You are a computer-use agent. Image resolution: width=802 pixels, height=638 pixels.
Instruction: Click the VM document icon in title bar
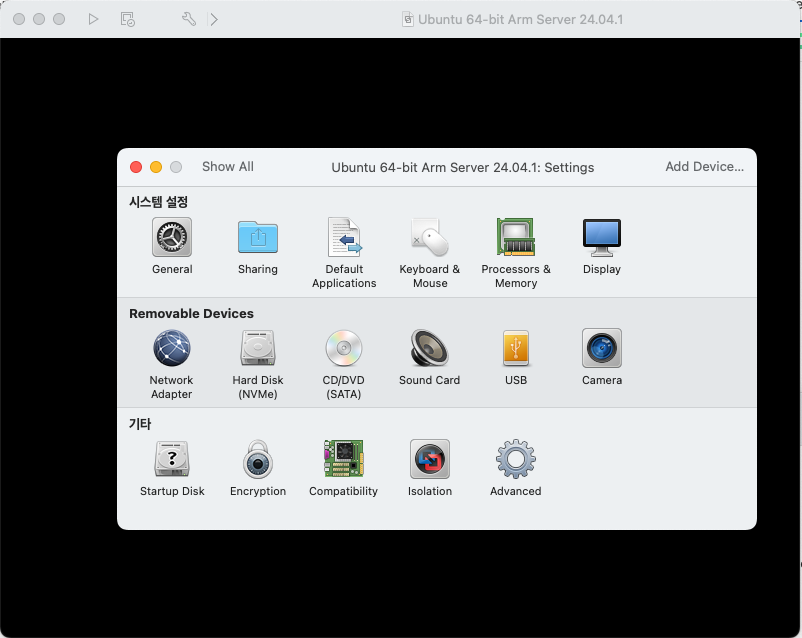(408, 19)
